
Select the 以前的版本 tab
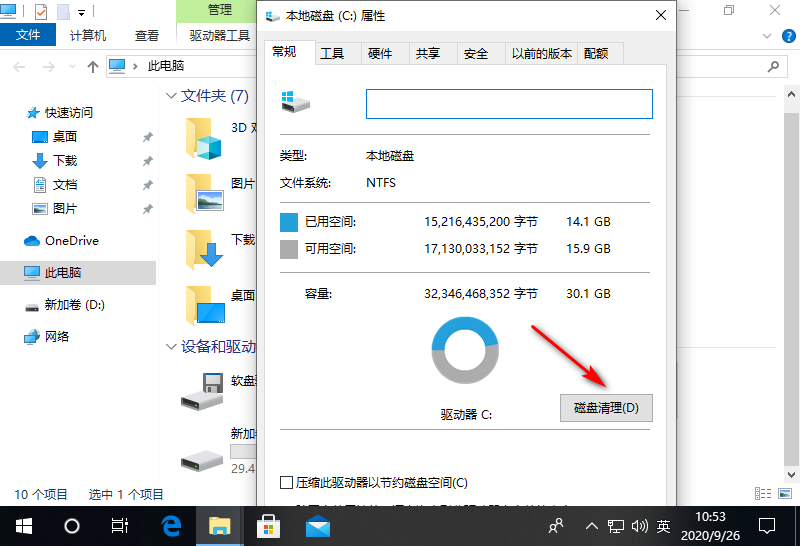pyautogui.click(x=542, y=54)
